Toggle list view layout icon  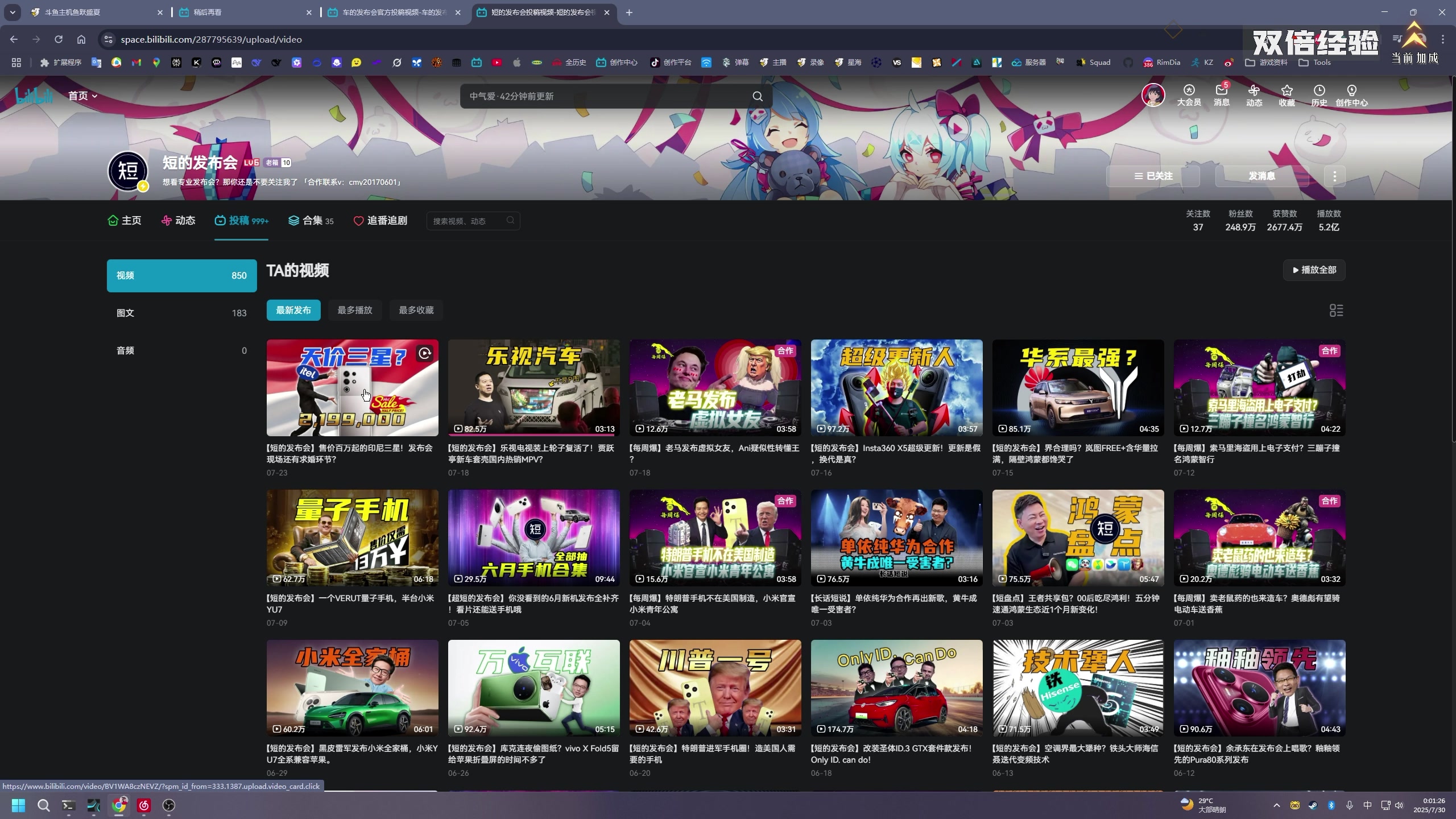1336,311
